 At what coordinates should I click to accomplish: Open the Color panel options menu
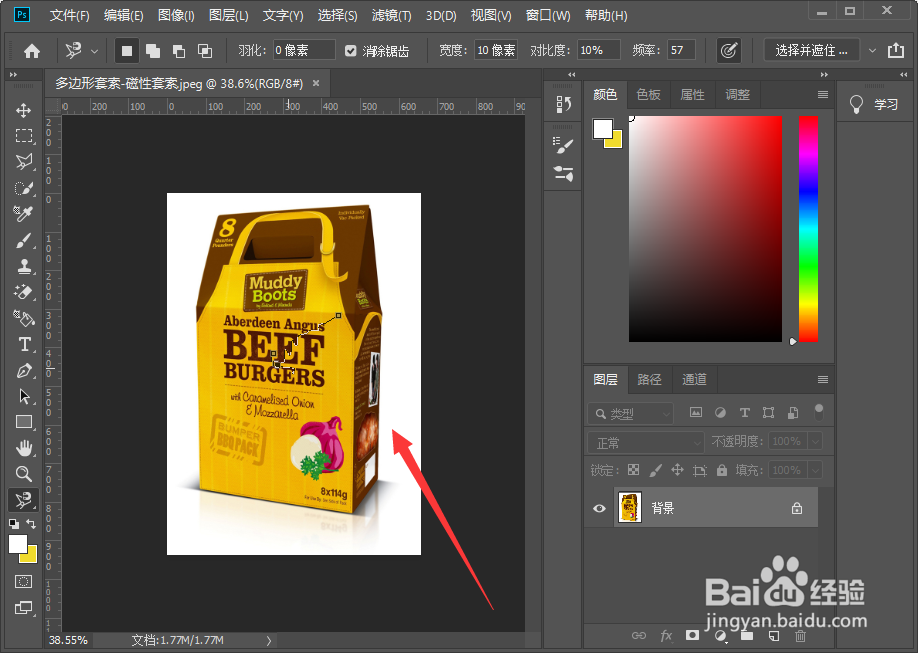(823, 95)
